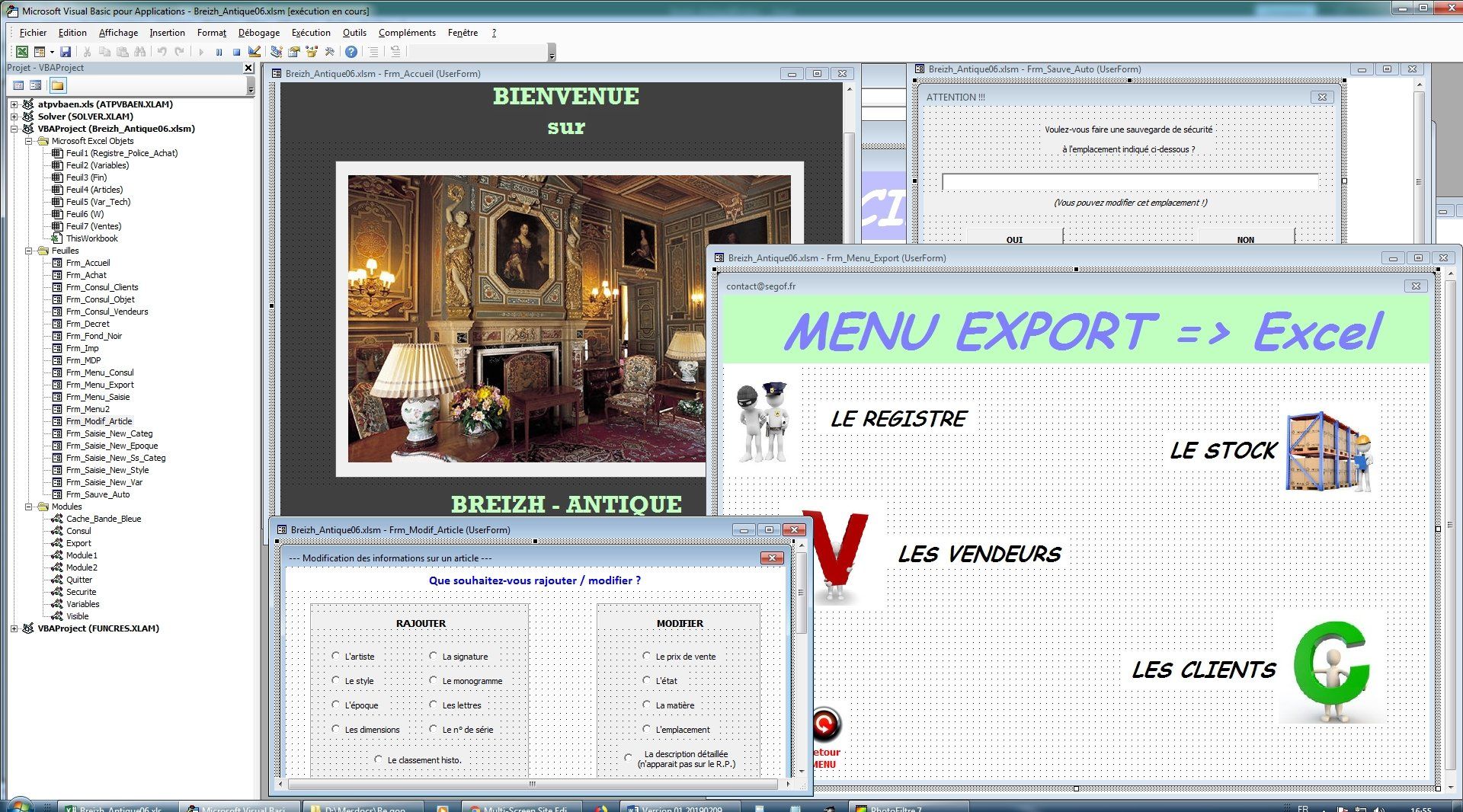Image resolution: width=1463 pixels, height=812 pixels.
Task: Select the La signature radio button
Action: (434, 656)
